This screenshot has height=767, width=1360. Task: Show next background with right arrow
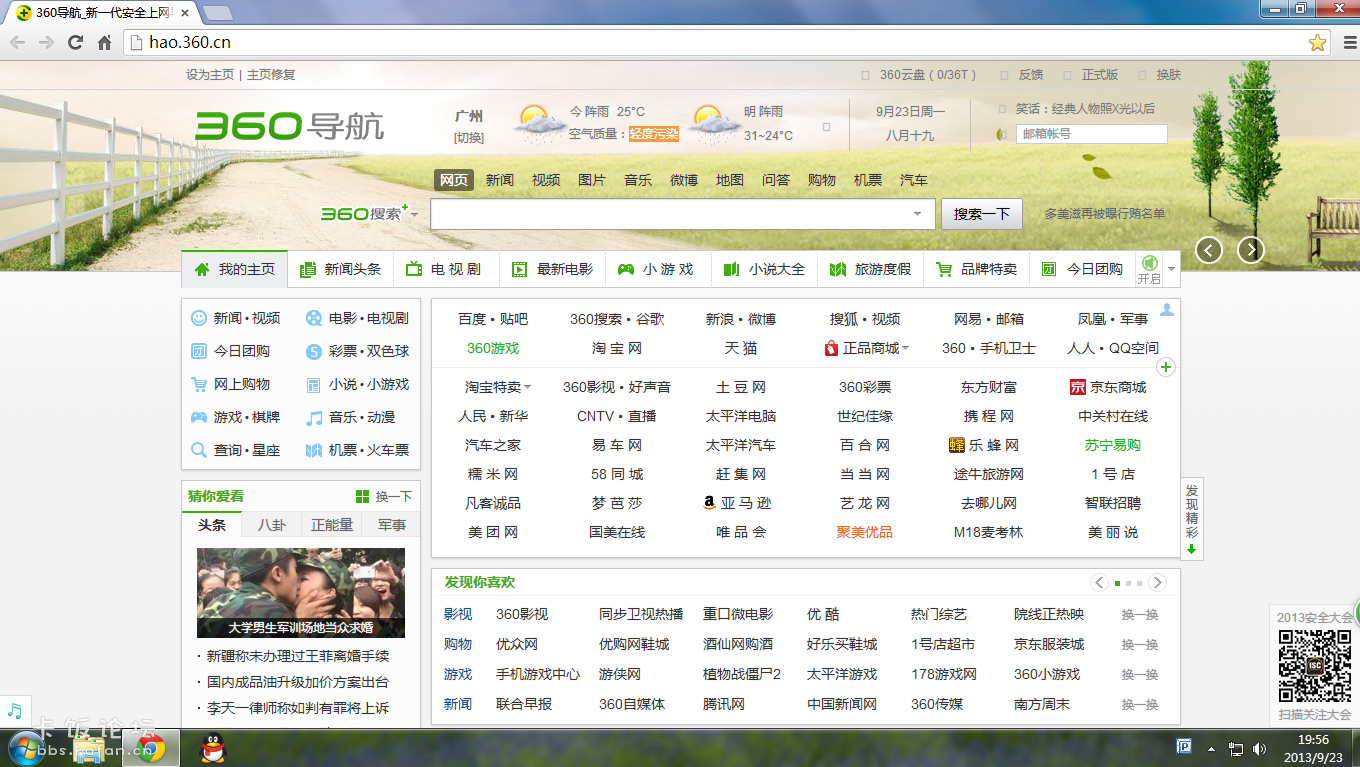(1251, 250)
